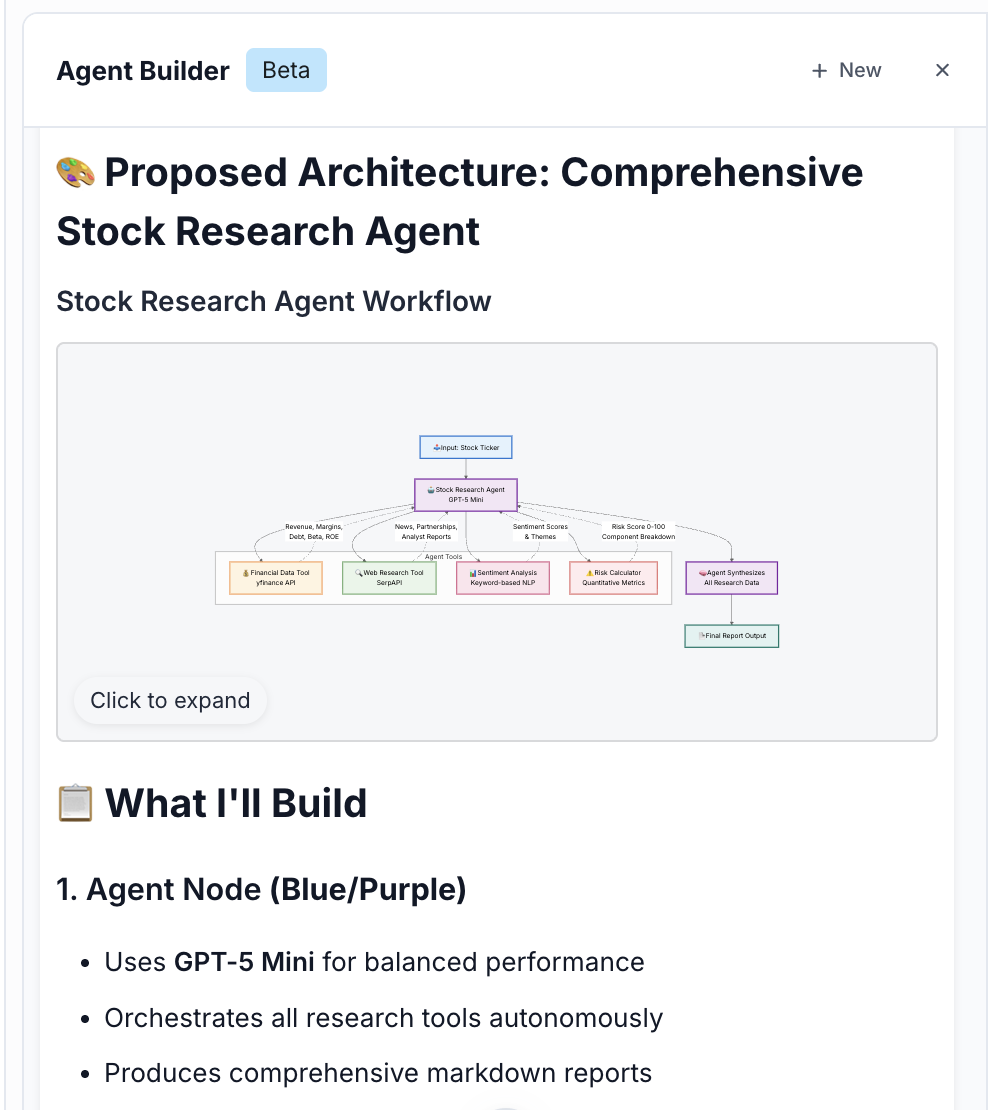Select the Sentiment Analysis Keyword-based NLP node
Viewport: 988px width, 1110px height.
coord(503,577)
